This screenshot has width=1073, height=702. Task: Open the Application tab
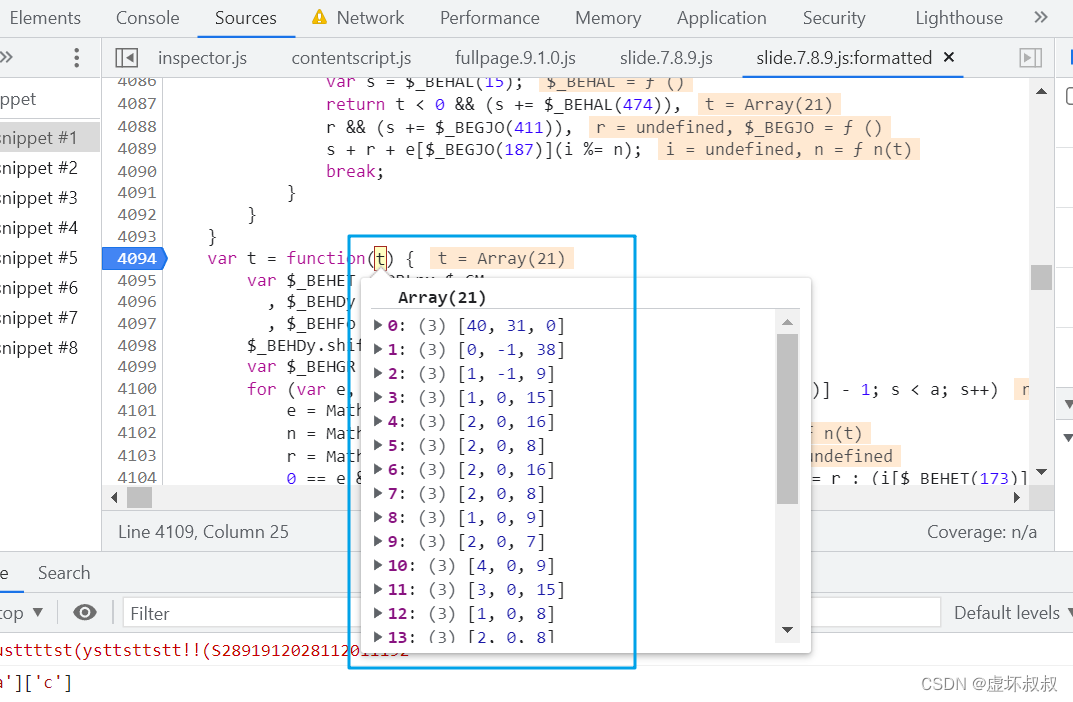coord(722,18)
